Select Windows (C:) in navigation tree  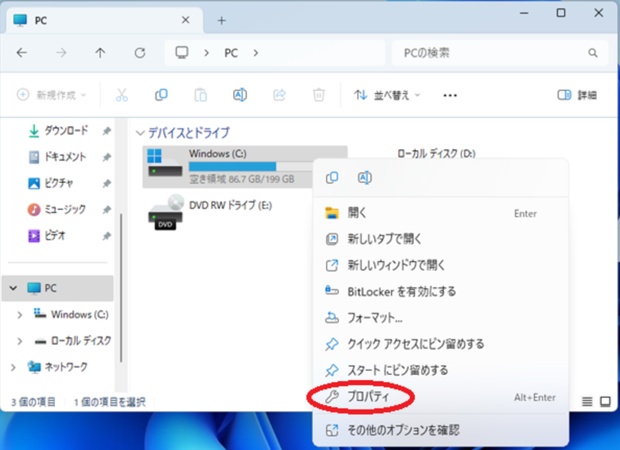point(71,314)
